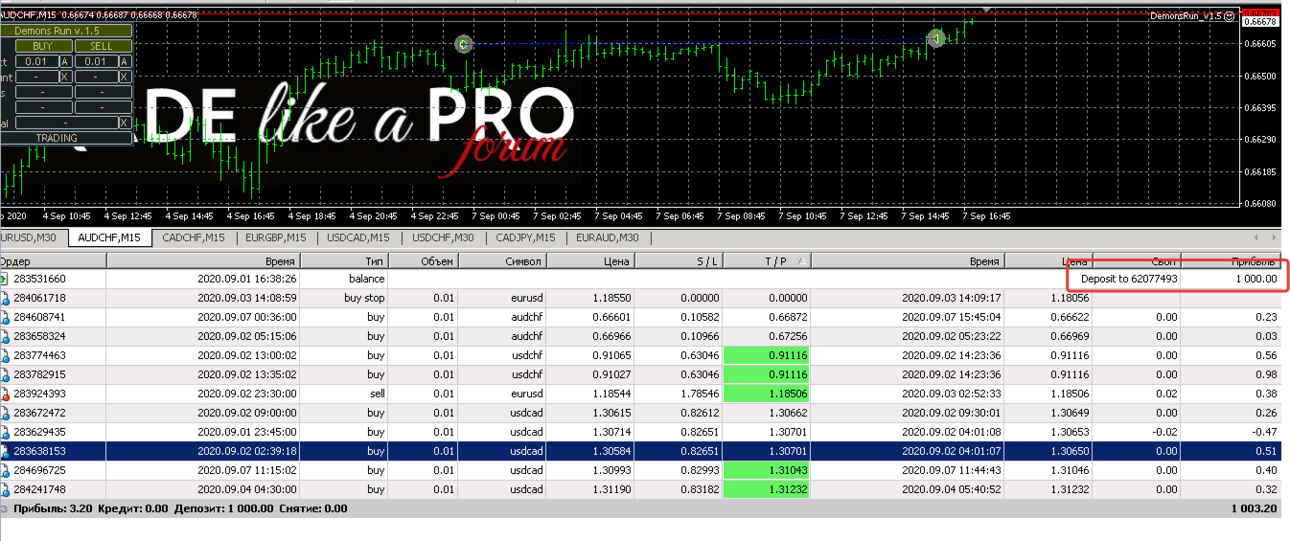Click the summary bar icon before Прибыль: 3.20
This screenshot has width=1290, height=541.
(x=3, y=508)
